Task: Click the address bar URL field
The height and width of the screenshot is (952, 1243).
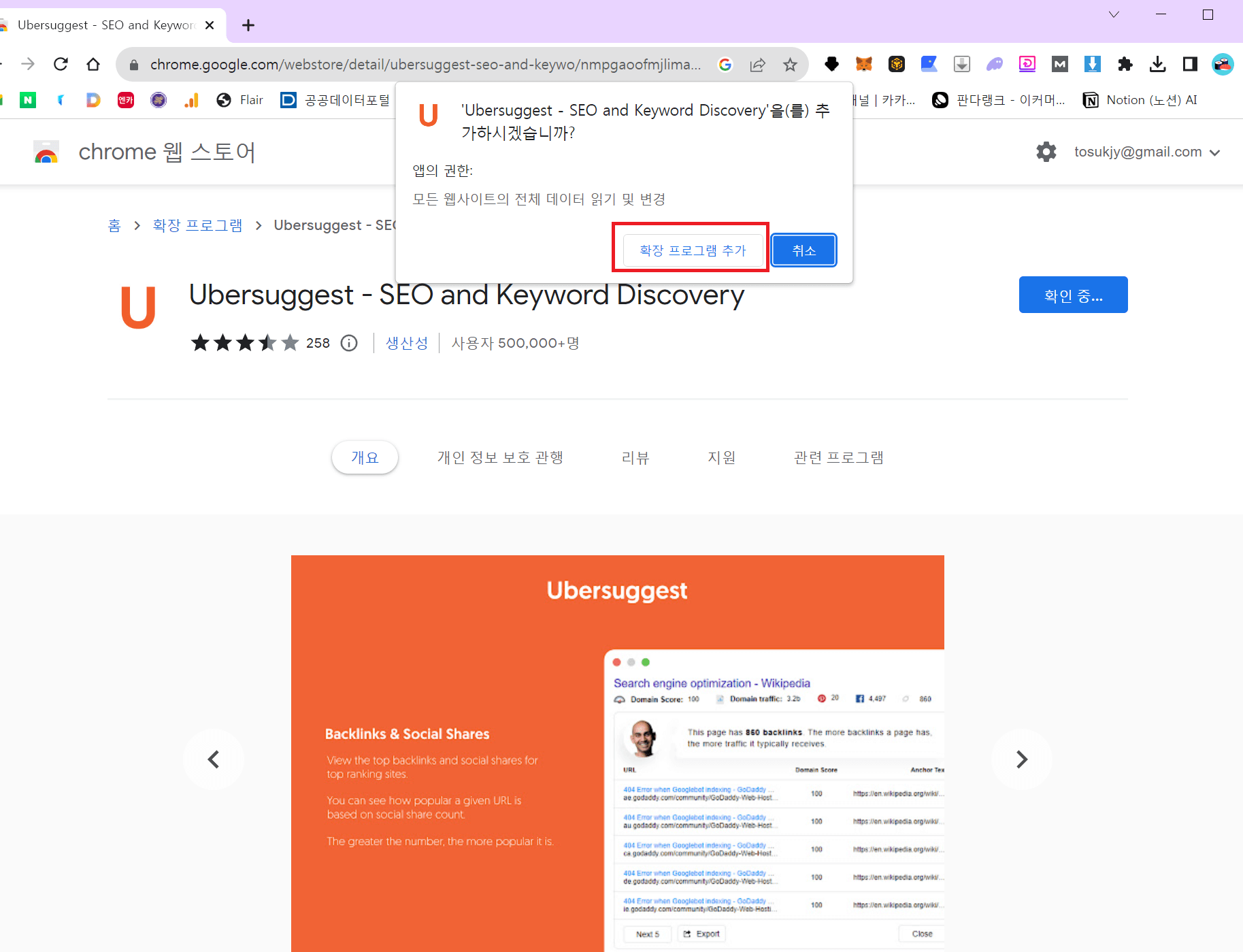Action: 425,65
